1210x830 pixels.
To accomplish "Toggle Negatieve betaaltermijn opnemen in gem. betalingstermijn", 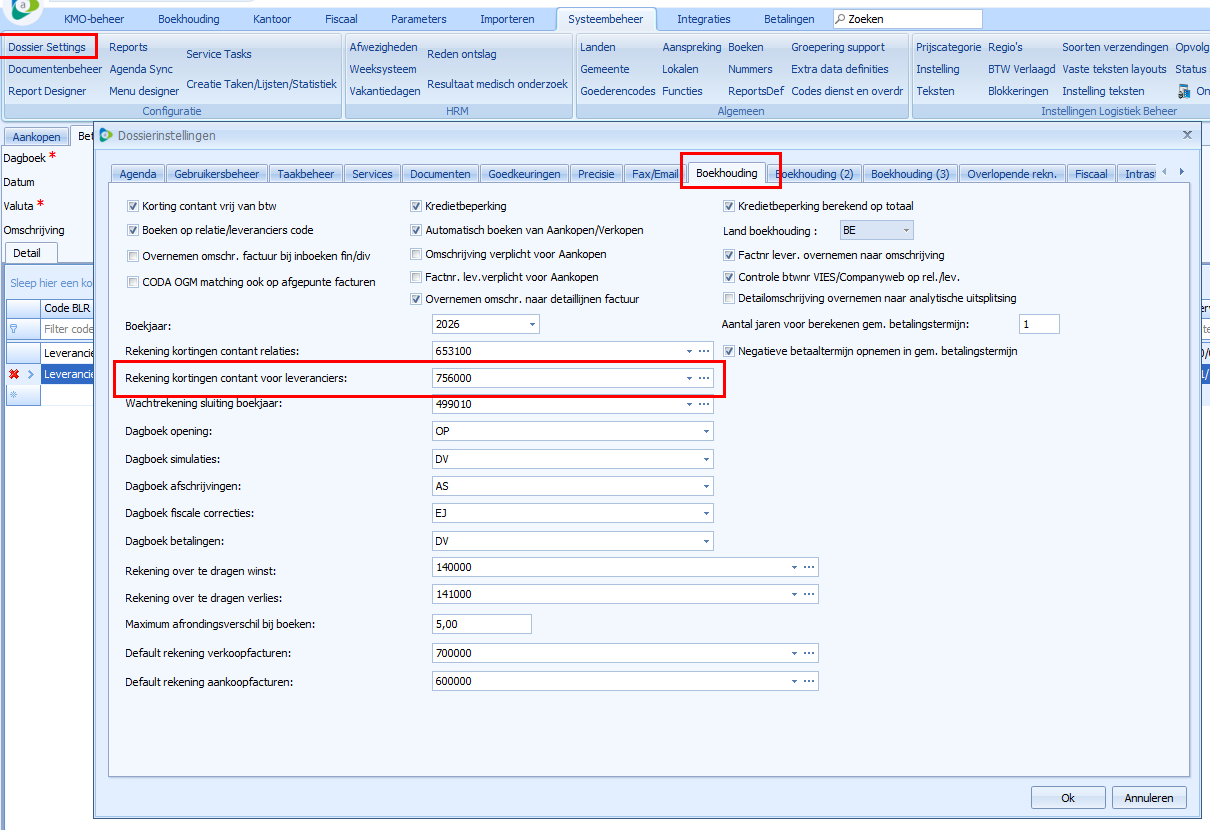I will (x=729, y=351).
